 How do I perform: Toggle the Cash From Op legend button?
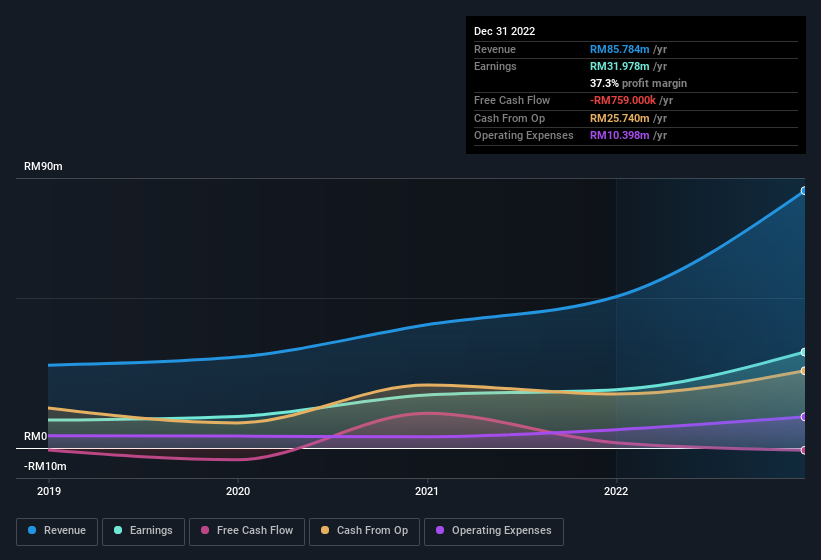pyautogui.click(x=364, y=531)
